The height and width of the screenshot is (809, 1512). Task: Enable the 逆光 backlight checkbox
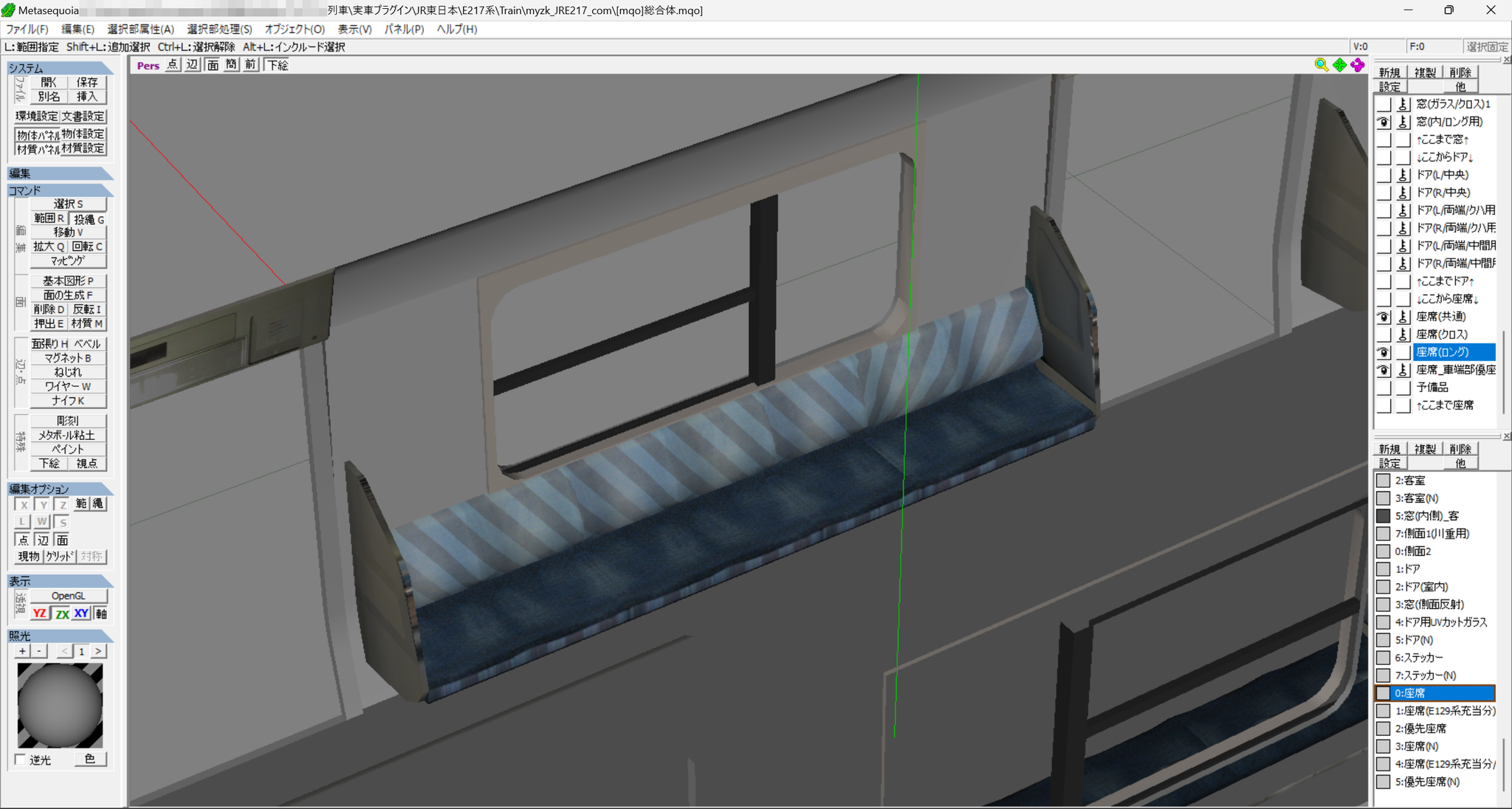point(21,760)
